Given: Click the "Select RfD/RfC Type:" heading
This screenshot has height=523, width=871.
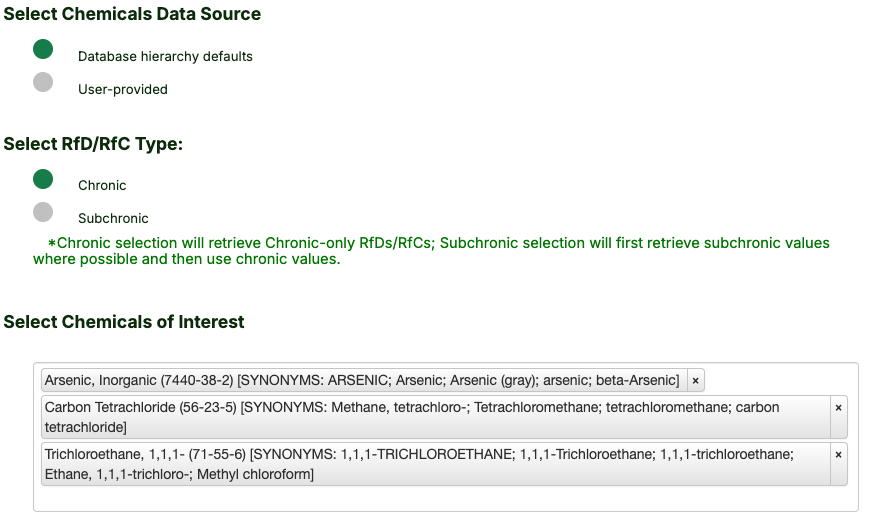Looking at the screenshot, I should click(x=93, y=144).
